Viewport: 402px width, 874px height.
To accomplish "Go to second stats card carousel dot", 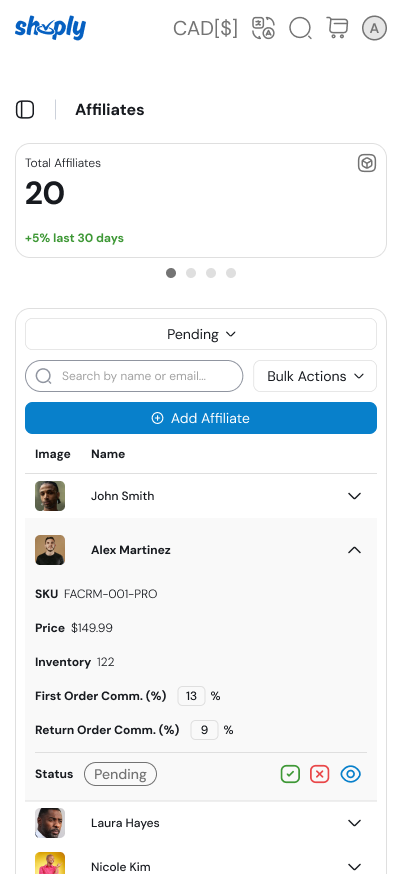I will coord(191,273).
